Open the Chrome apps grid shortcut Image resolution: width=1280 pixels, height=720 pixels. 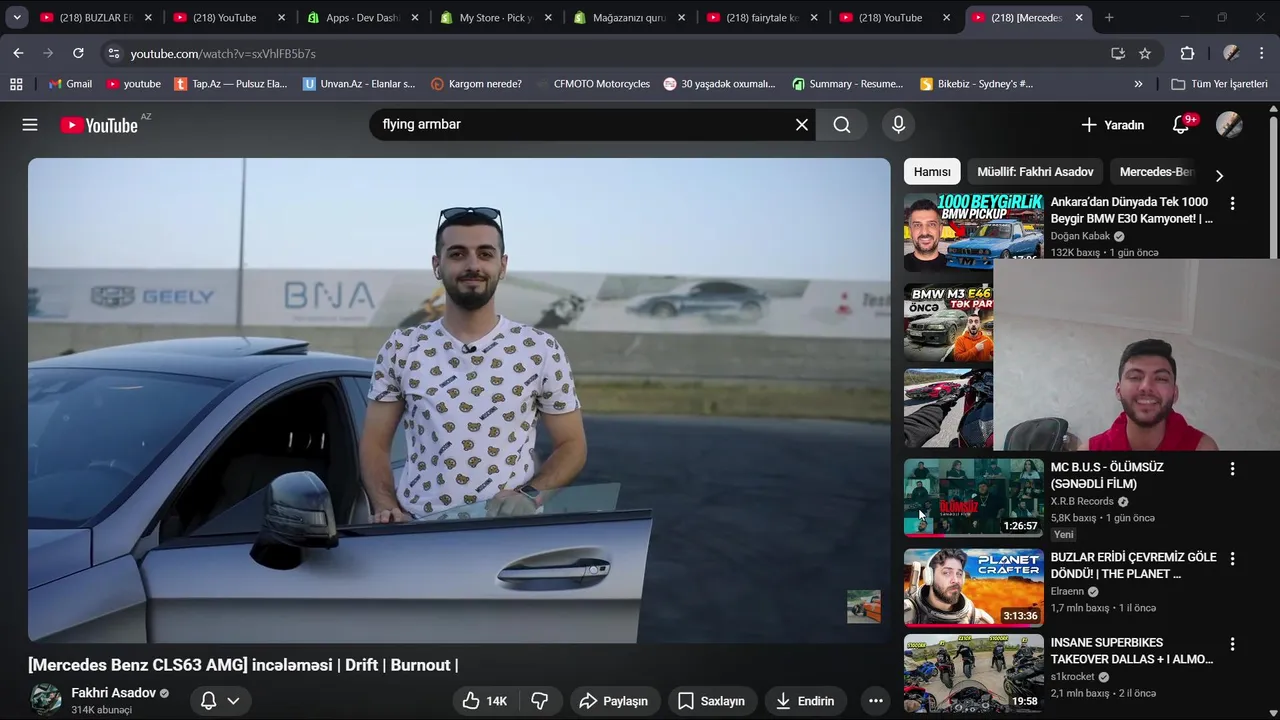tap(16, 84)
